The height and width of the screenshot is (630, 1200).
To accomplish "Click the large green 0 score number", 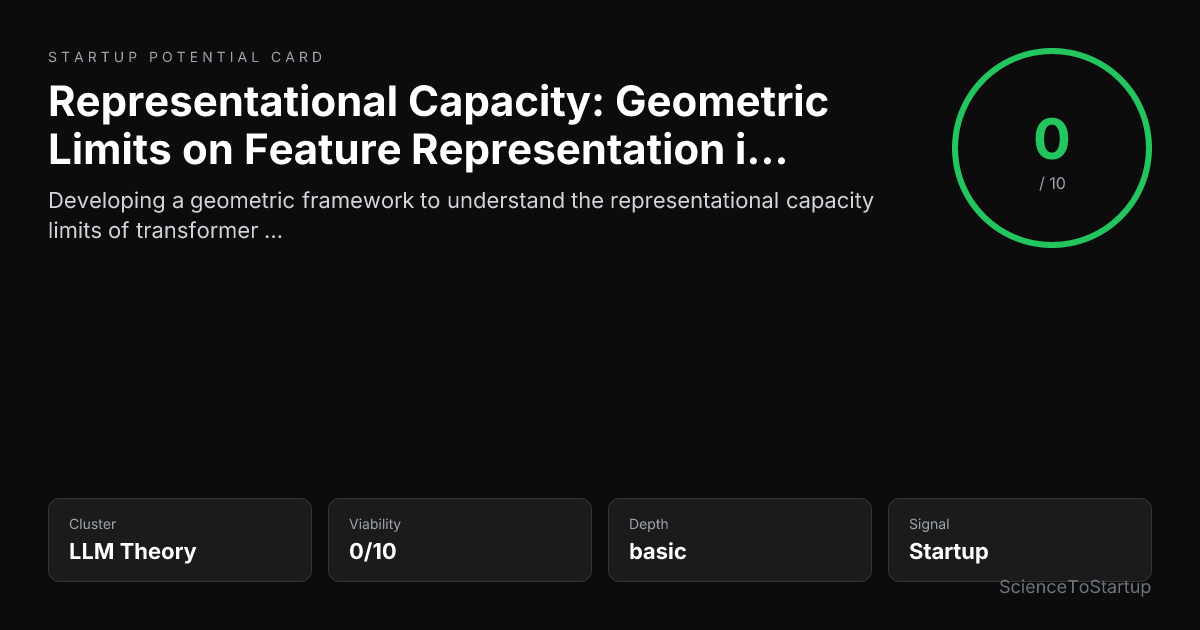I will click(1052, 140).
